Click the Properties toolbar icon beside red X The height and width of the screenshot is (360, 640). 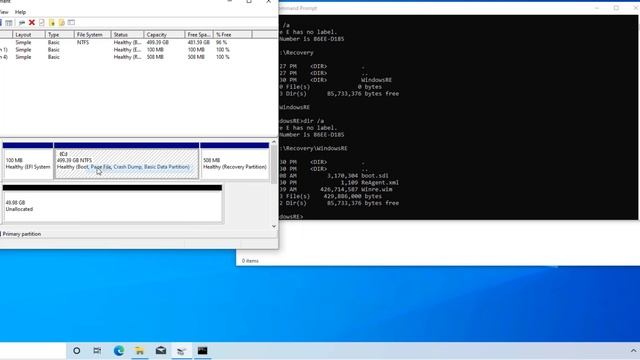42,22
